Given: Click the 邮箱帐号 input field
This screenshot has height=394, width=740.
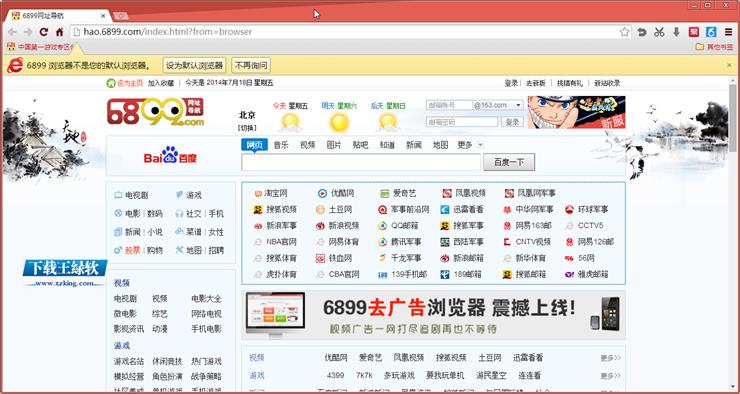Looking at the screenshot, I should click(449, 105).
